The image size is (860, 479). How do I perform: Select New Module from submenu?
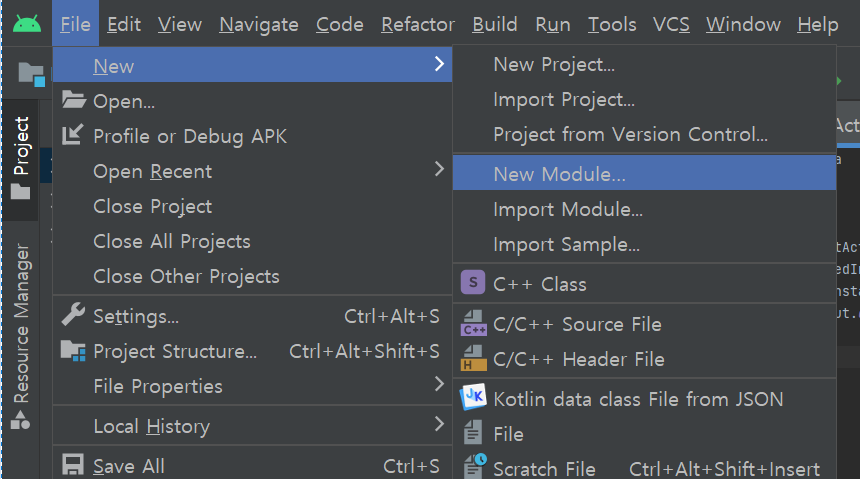coord(559,174)
